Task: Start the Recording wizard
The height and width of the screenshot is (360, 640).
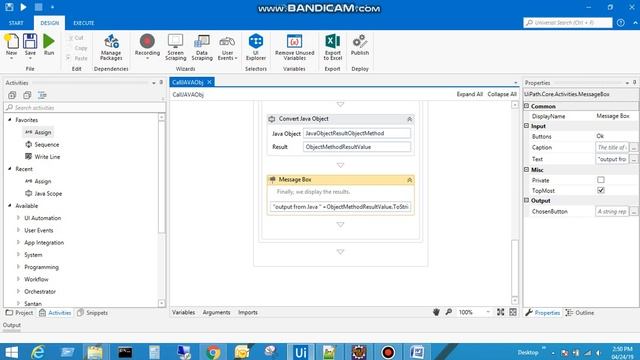Action: click(x=147, y=47)
